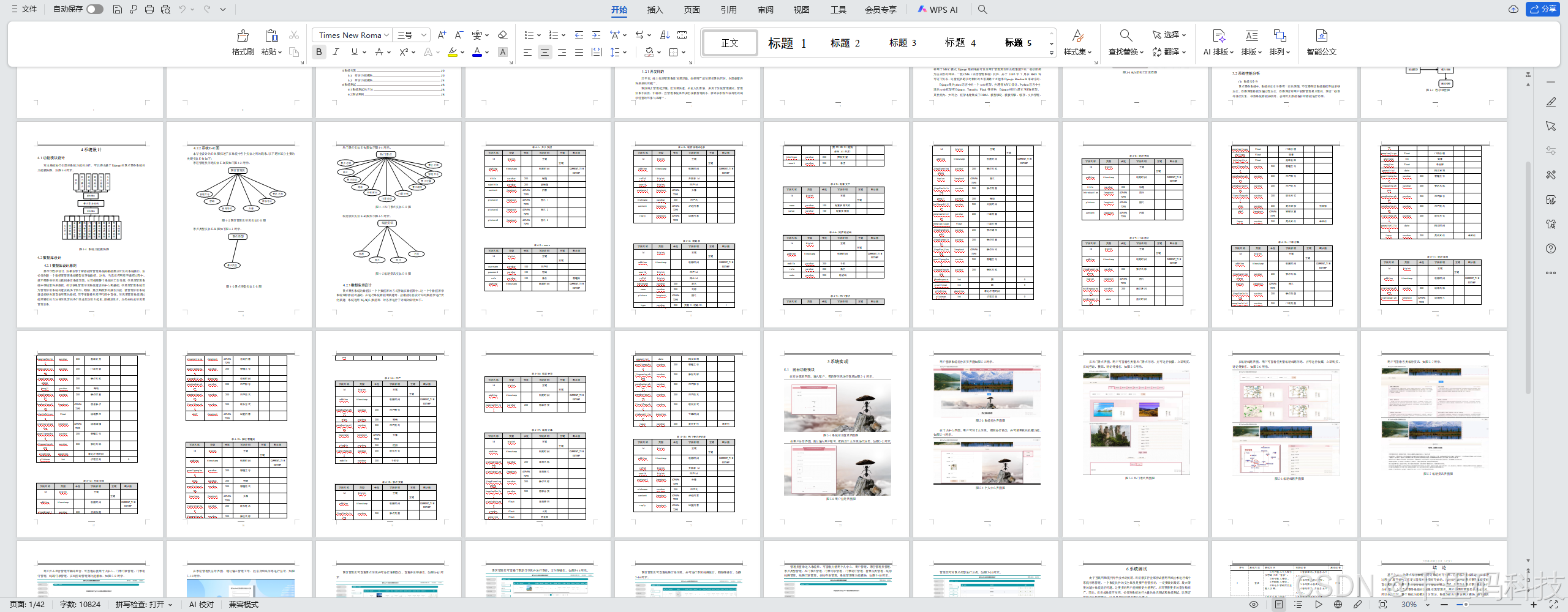
Task: Click AI proofreading (AI 校对) in status bar
Action: (x=202, y=604)
